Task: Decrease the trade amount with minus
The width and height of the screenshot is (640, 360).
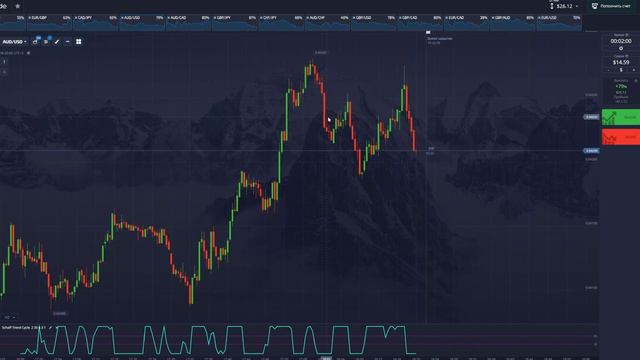Action: point(609,70)
